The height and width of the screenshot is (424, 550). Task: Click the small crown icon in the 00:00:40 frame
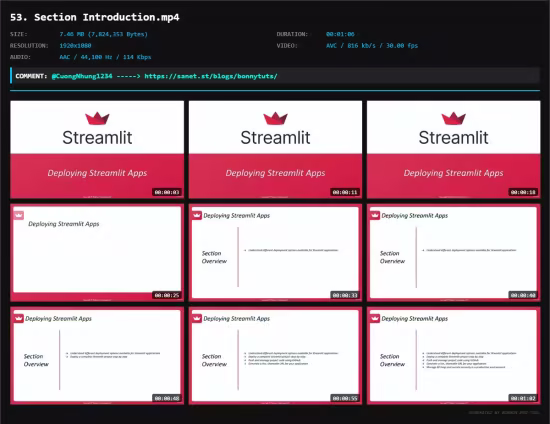pyautogui.click(x=375, y=215)
